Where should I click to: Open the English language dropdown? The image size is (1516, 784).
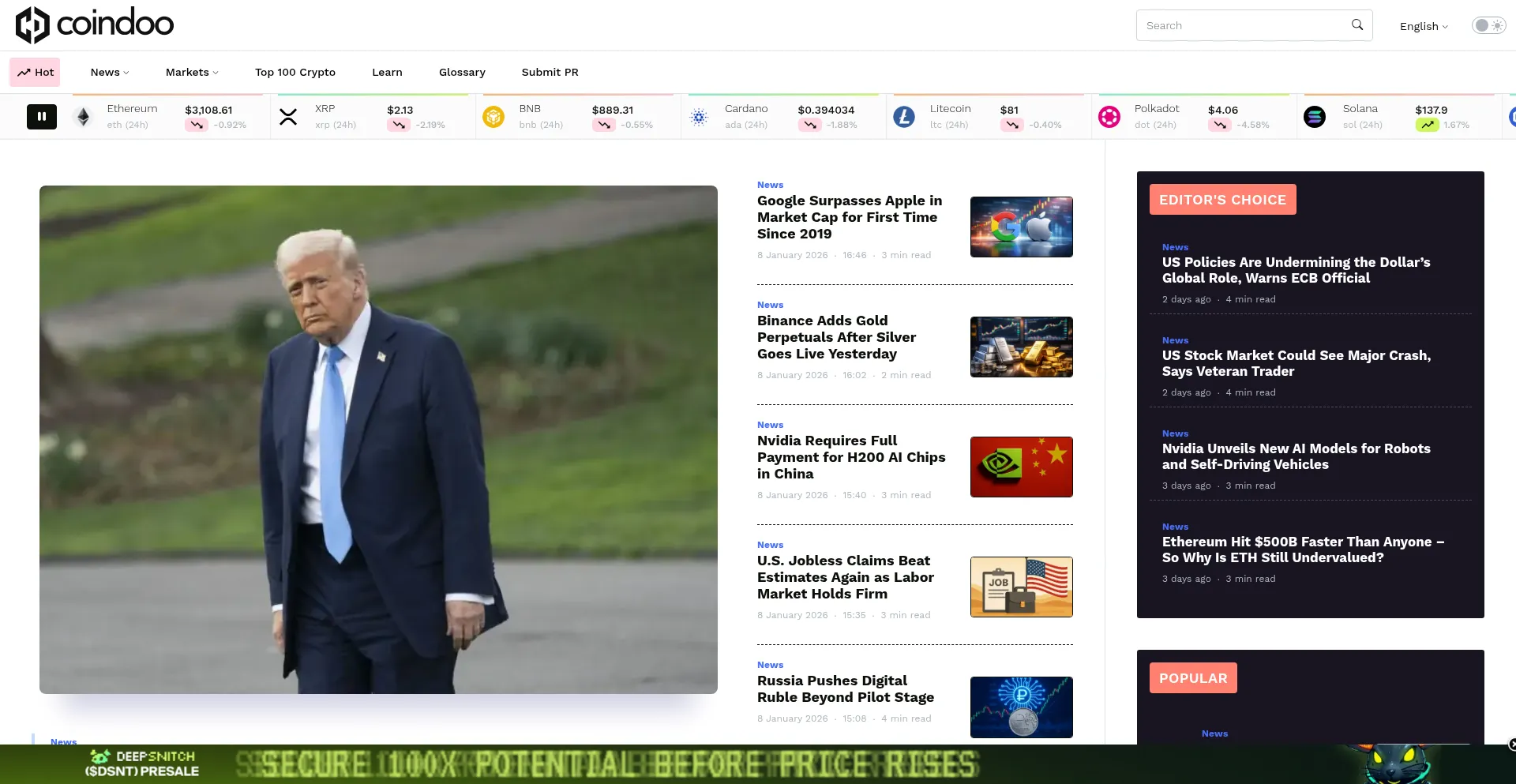pos(1424,26)
